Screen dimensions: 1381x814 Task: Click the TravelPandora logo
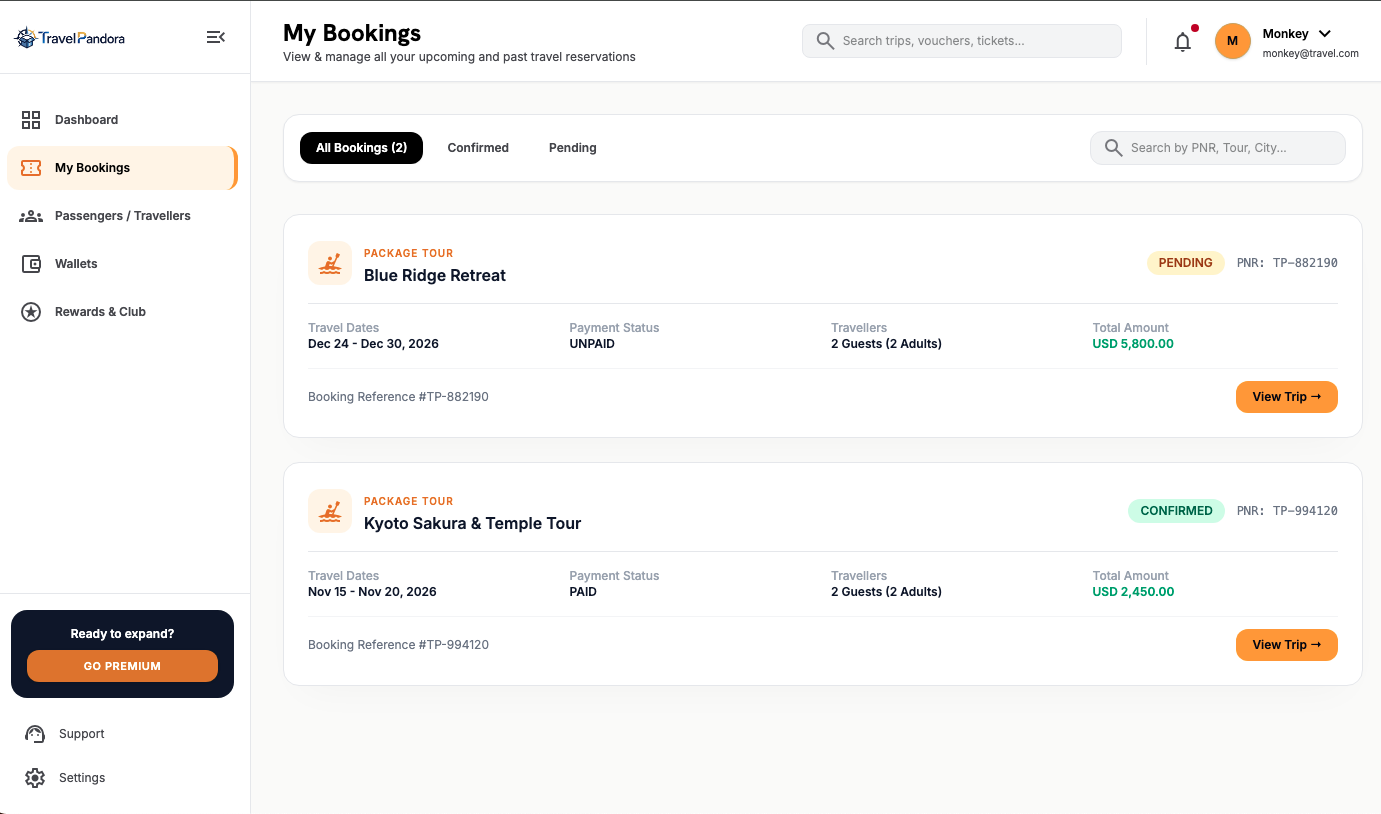(69, 38)
